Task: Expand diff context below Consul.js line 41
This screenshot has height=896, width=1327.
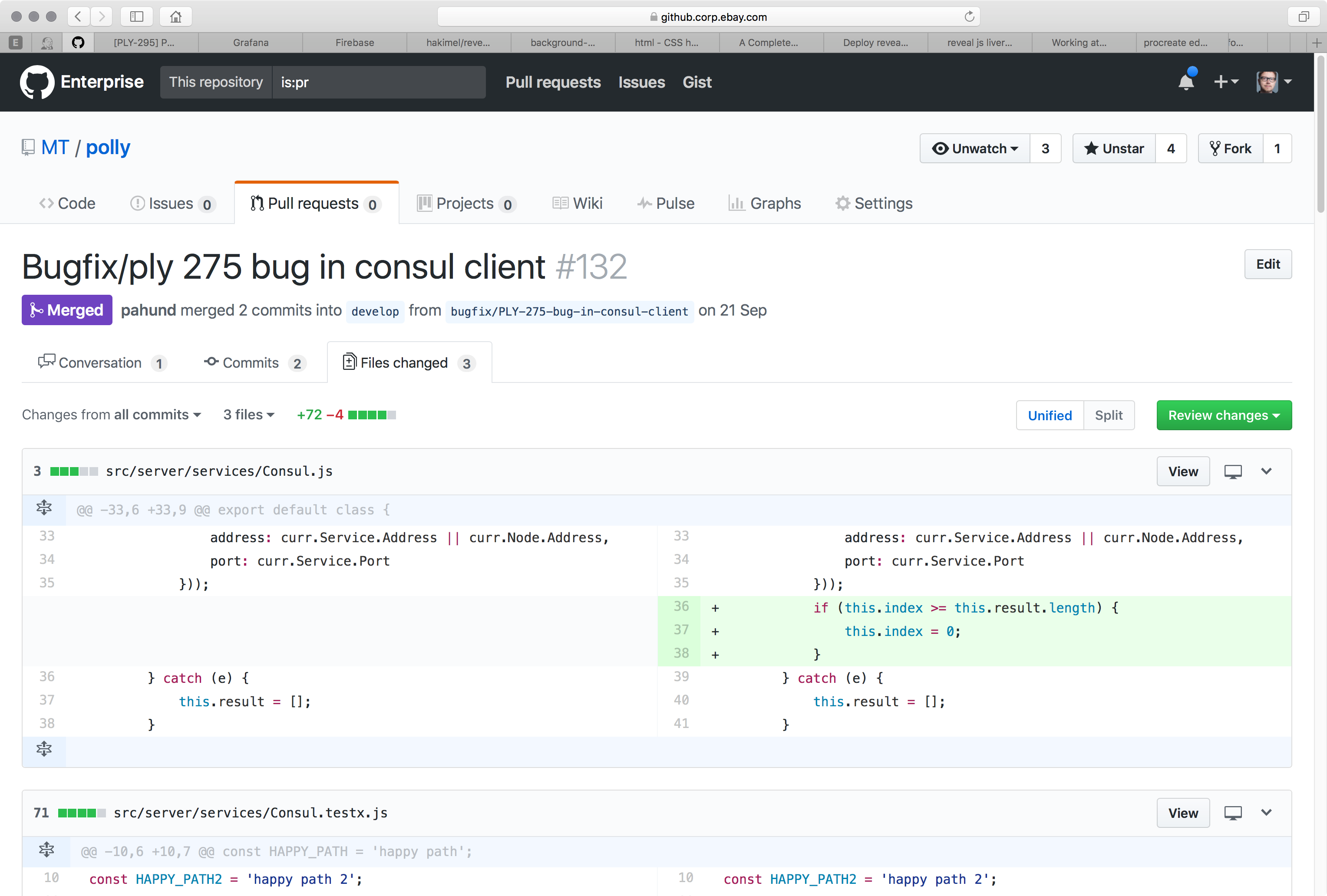Action: tap(44, 749)
